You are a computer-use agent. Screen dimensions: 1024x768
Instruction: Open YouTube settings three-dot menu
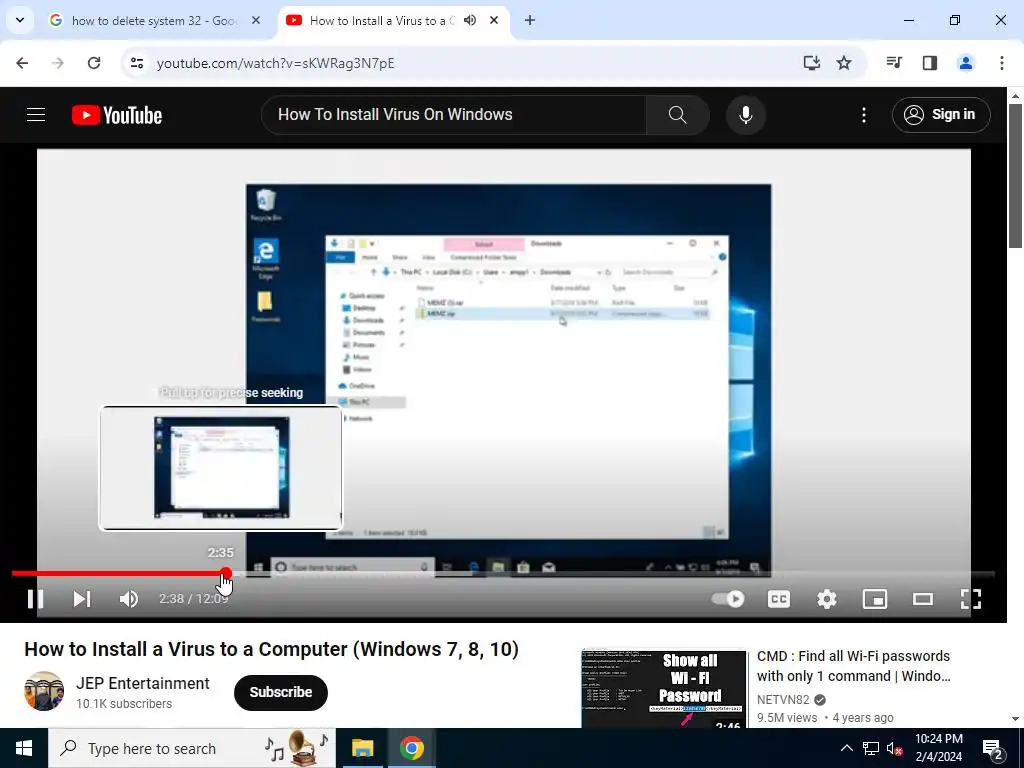point(863,115)
